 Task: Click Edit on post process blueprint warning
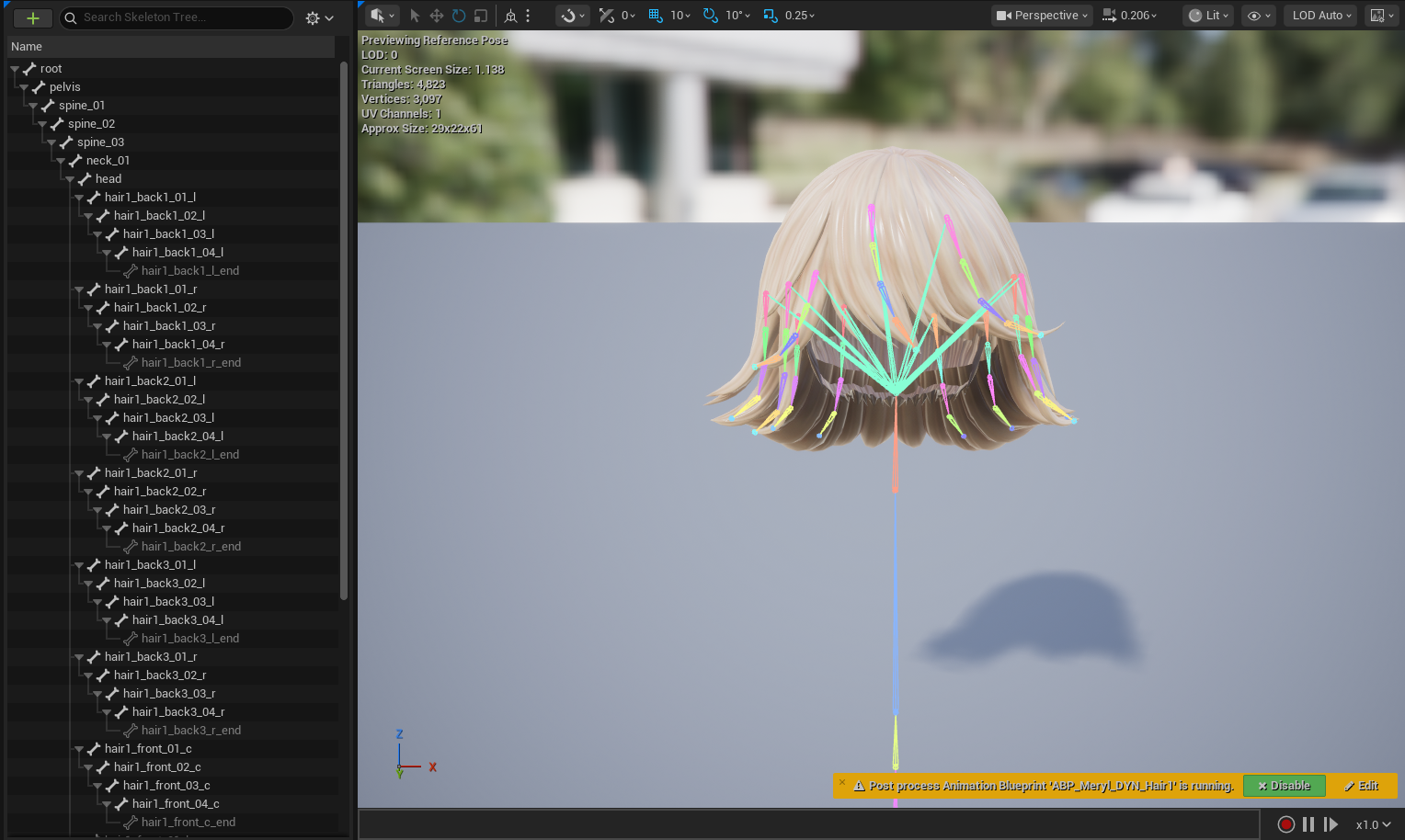(1361, 786)
